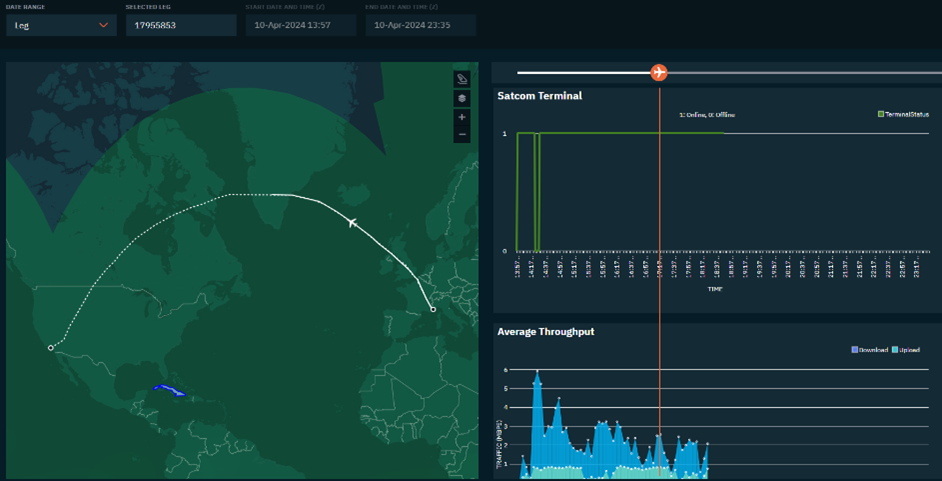Click the Selected Leg field showing 17955853

(180, 25)
